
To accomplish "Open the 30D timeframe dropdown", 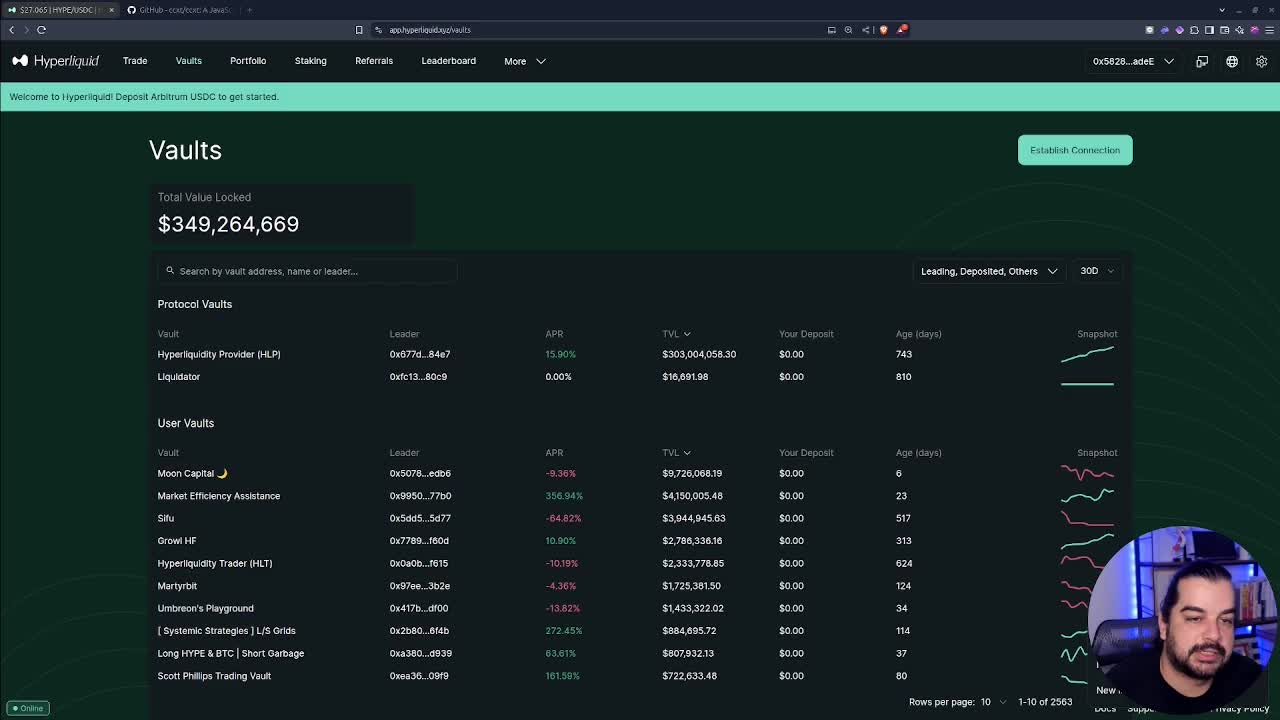I will click(x=1096, y=271).
